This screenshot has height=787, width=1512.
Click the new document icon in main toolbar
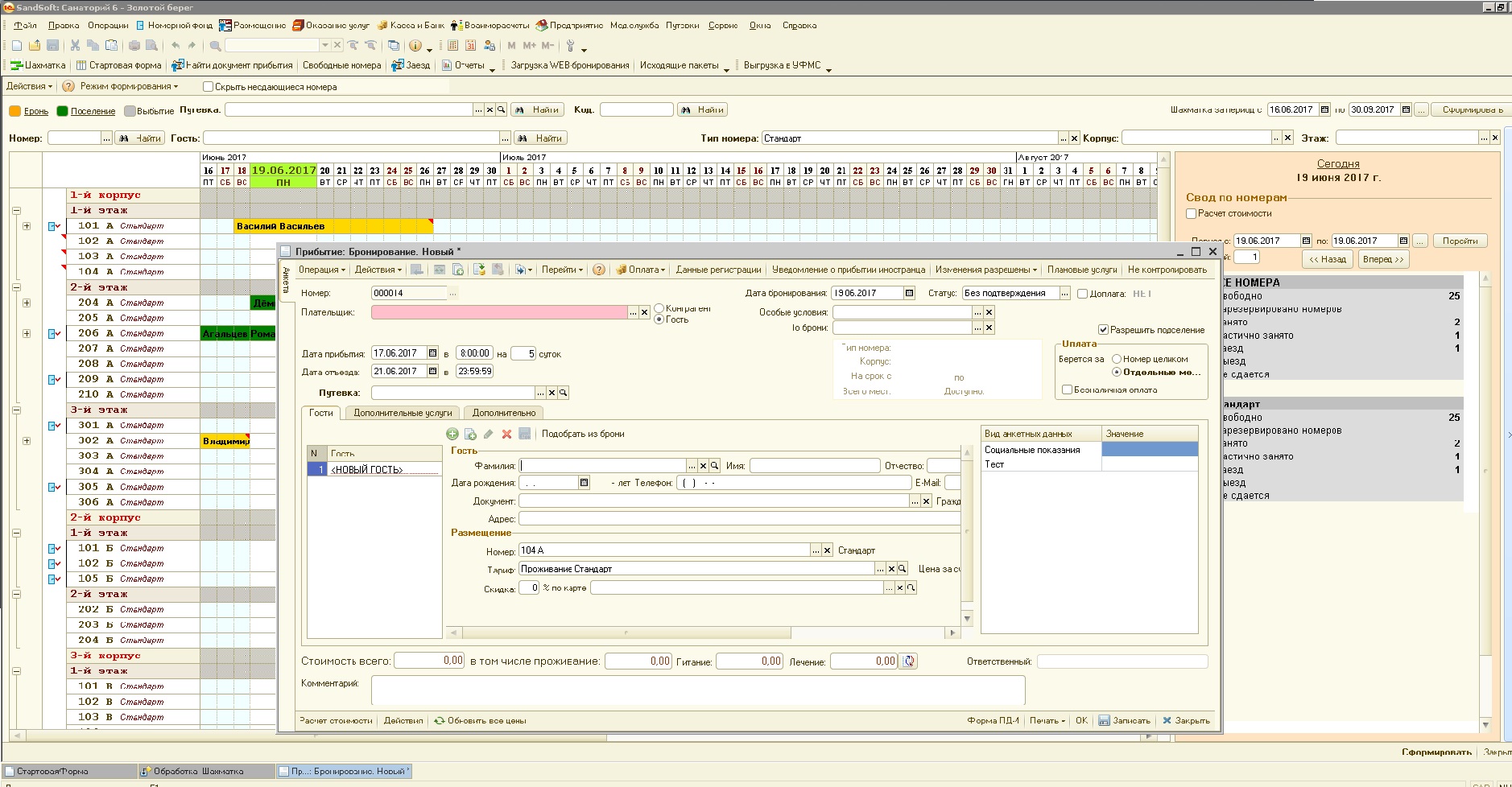pyautogui.click(x=17, y=46)
